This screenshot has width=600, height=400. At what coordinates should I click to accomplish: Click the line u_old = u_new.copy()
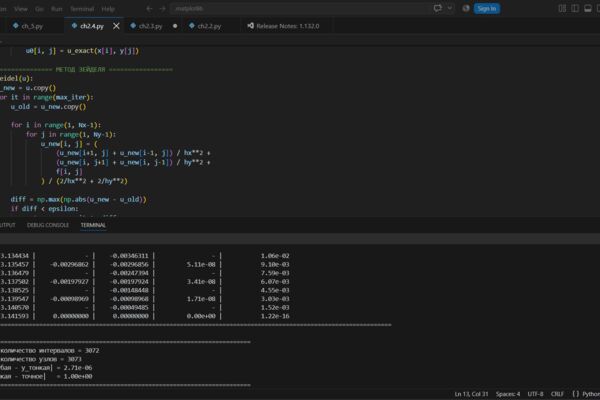tap(48, 107)
